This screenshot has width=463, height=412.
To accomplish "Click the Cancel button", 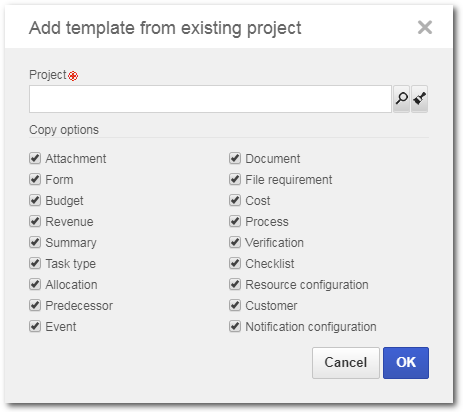I will coord(346,363).
